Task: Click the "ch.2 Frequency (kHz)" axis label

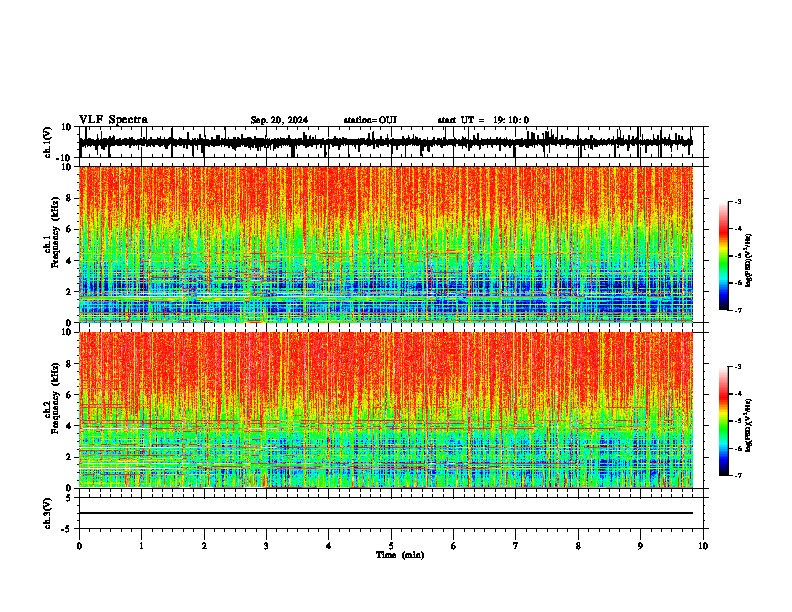Action: 51,399
